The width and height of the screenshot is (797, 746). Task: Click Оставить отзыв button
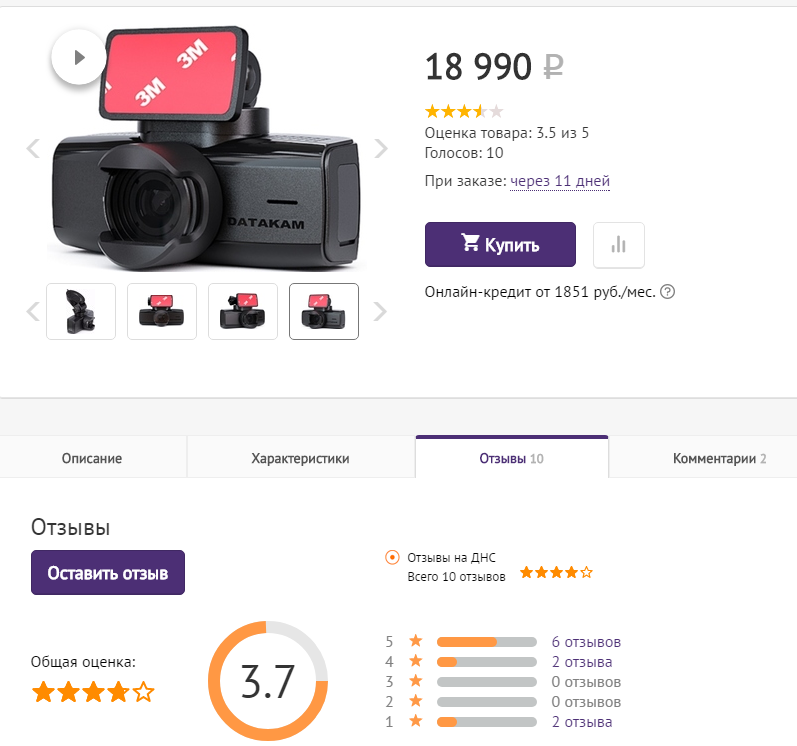coord(108,573)
